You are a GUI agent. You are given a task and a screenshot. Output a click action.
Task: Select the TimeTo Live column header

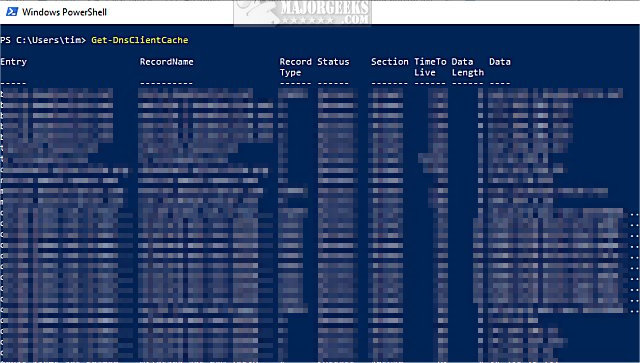tap(430, 67)
